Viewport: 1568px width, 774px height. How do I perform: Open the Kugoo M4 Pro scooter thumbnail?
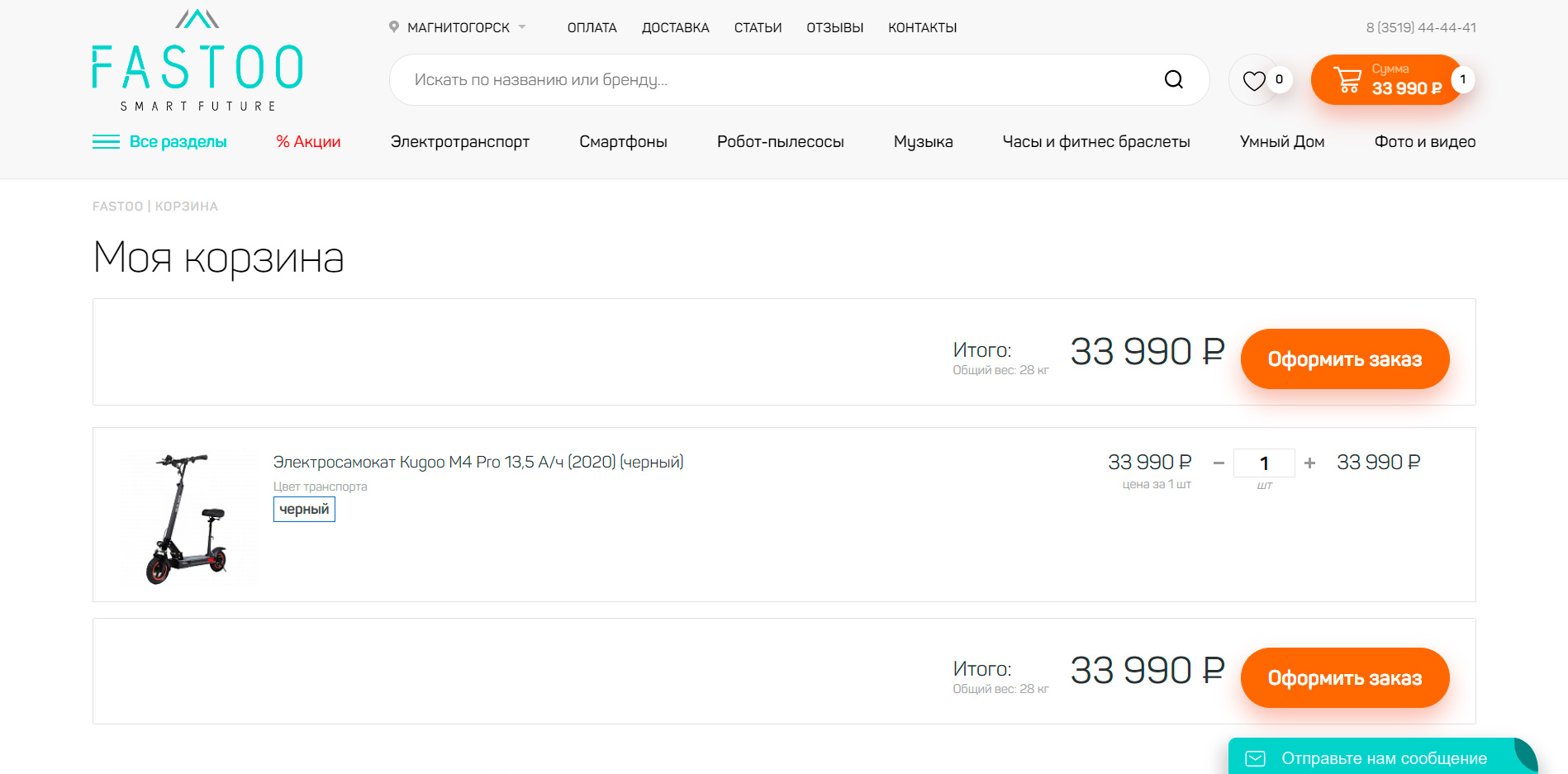pyautogui.click(x=189, y=518)
